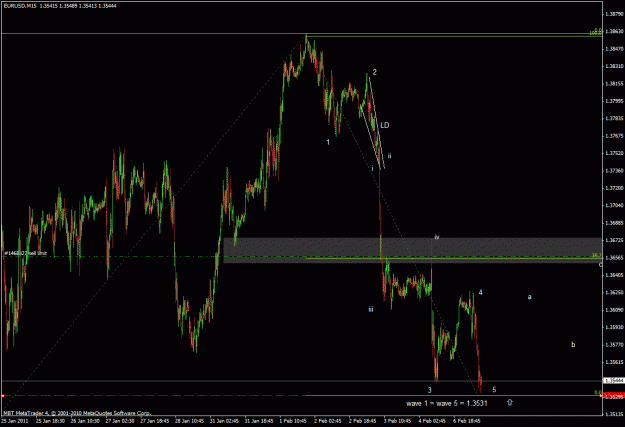Select the gray shaded resistance zone rectangle

(x=412, y=250)
